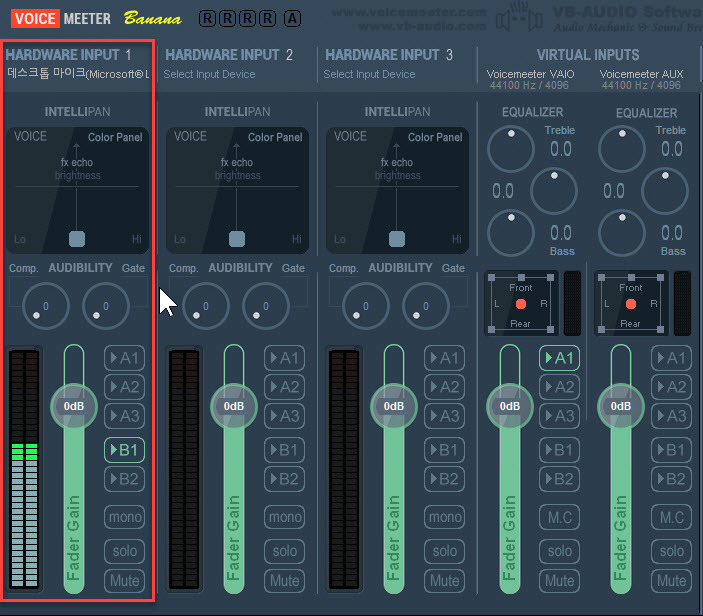
Task: Click Voicemeeter VAIO Bass equalizer knob
Action: coord(511,233)
